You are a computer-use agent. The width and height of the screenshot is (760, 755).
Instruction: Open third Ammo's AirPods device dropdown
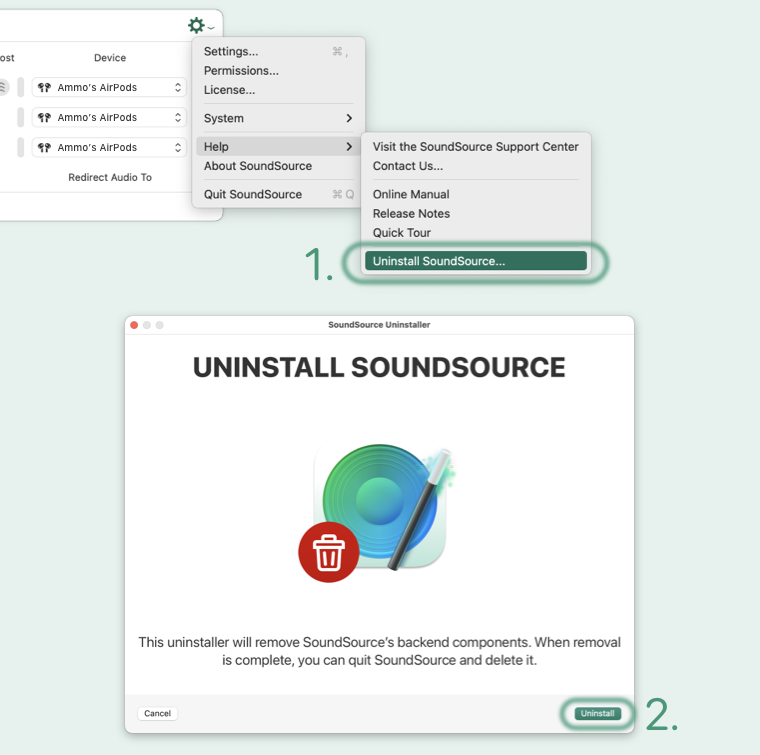110,147
